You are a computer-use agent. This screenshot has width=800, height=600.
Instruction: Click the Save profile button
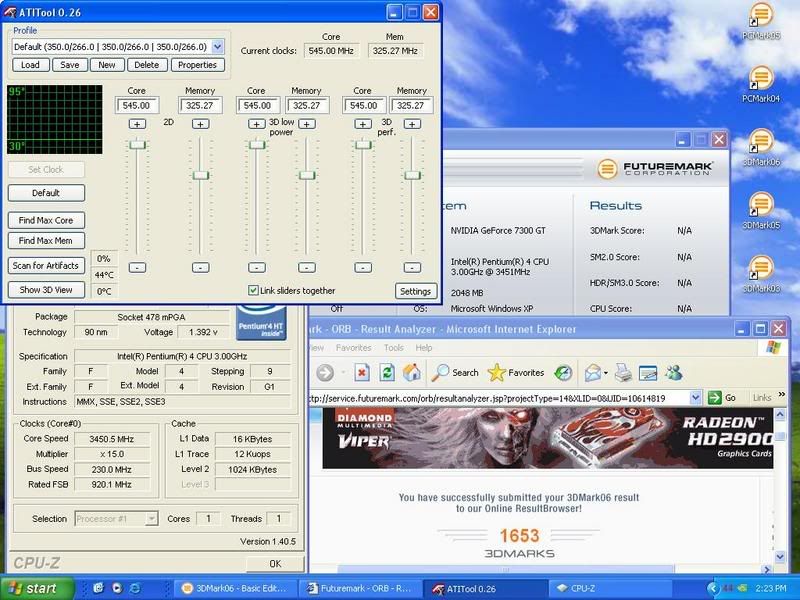(69, 65)
